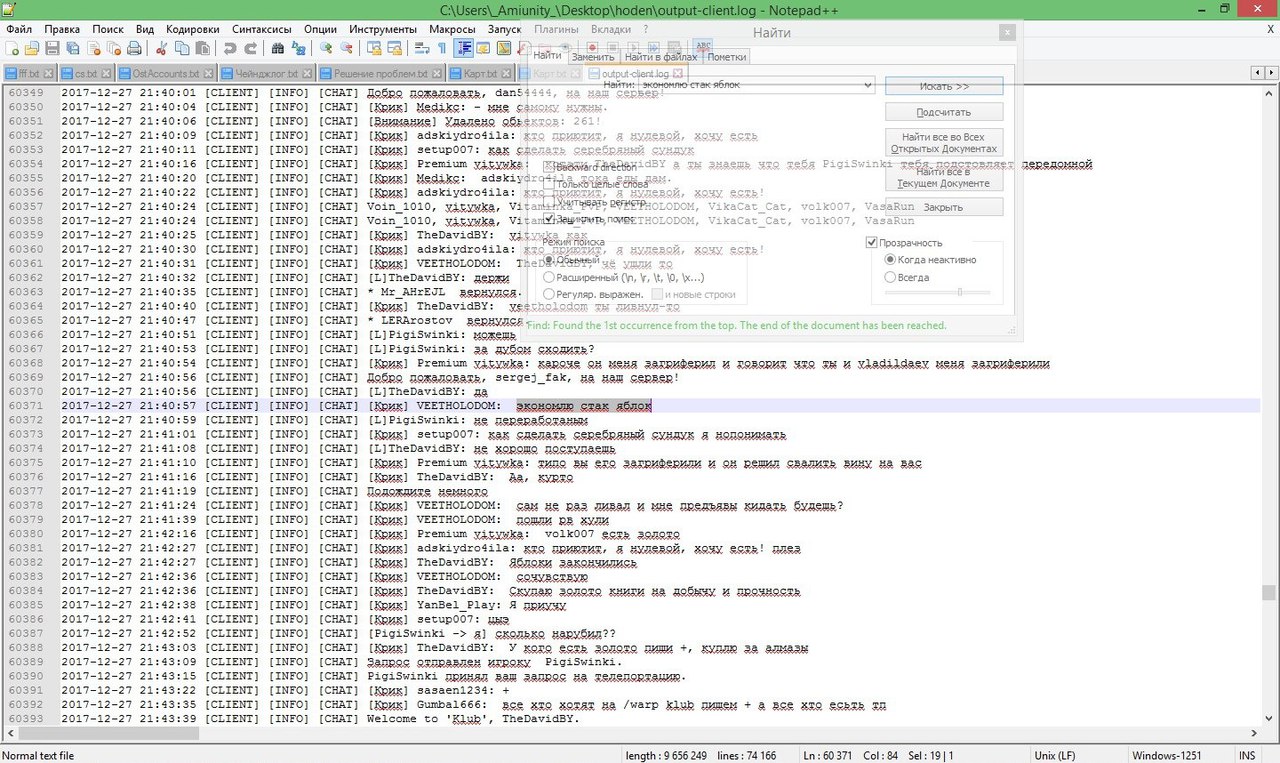The image size is (1280, 763).
Task: Open the 'Правка' menu
Action: [62, 29]
